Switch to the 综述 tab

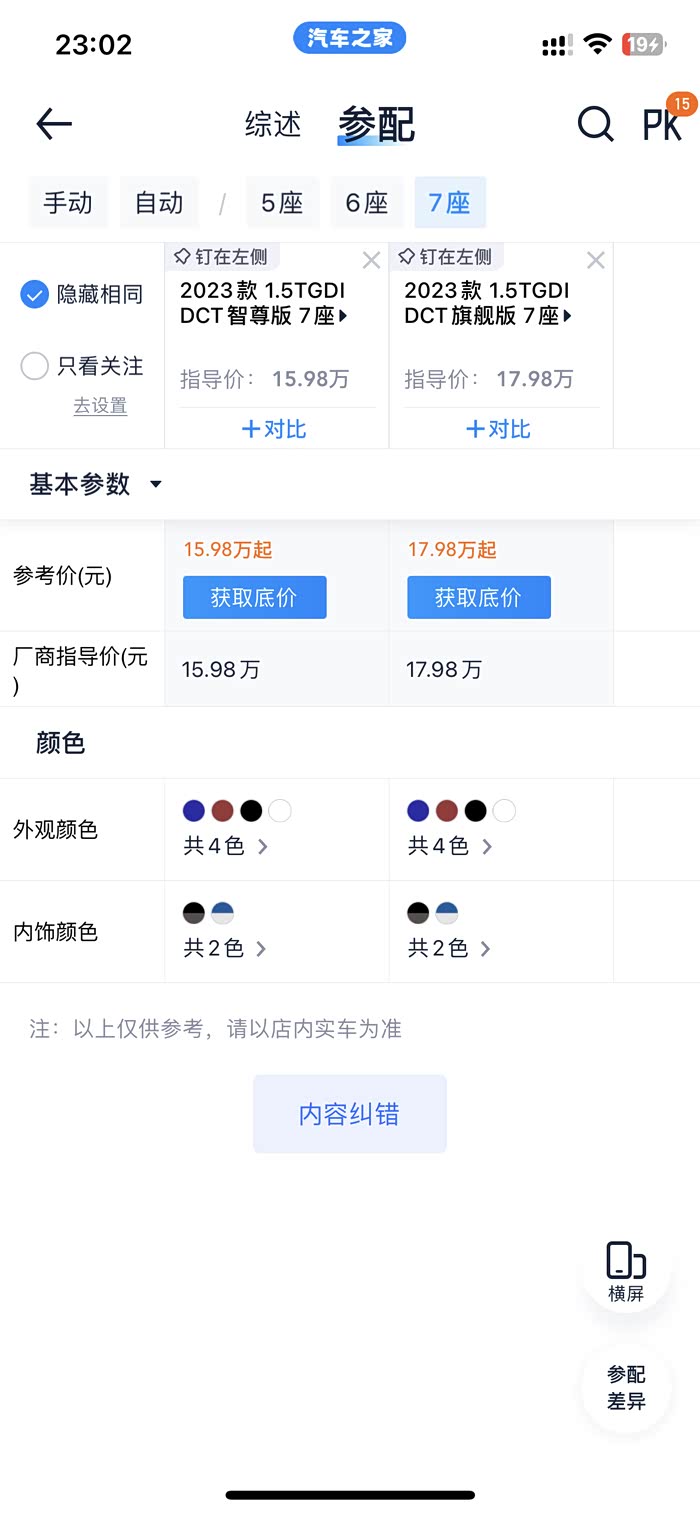273,124
